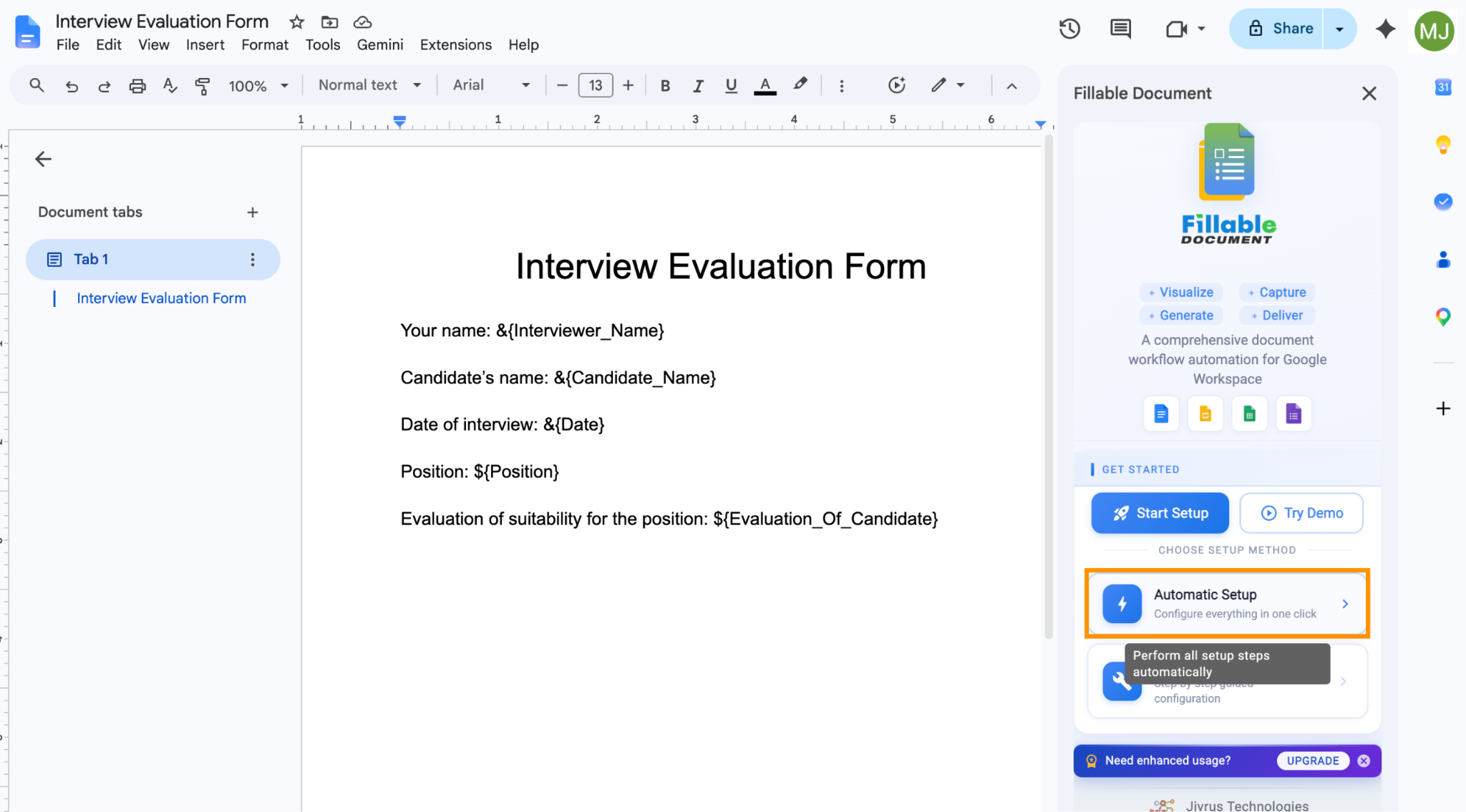Open Contacts side panel icon
Screen dimensions: 1466x812
pyautogui.click(x=1443, y=259)
